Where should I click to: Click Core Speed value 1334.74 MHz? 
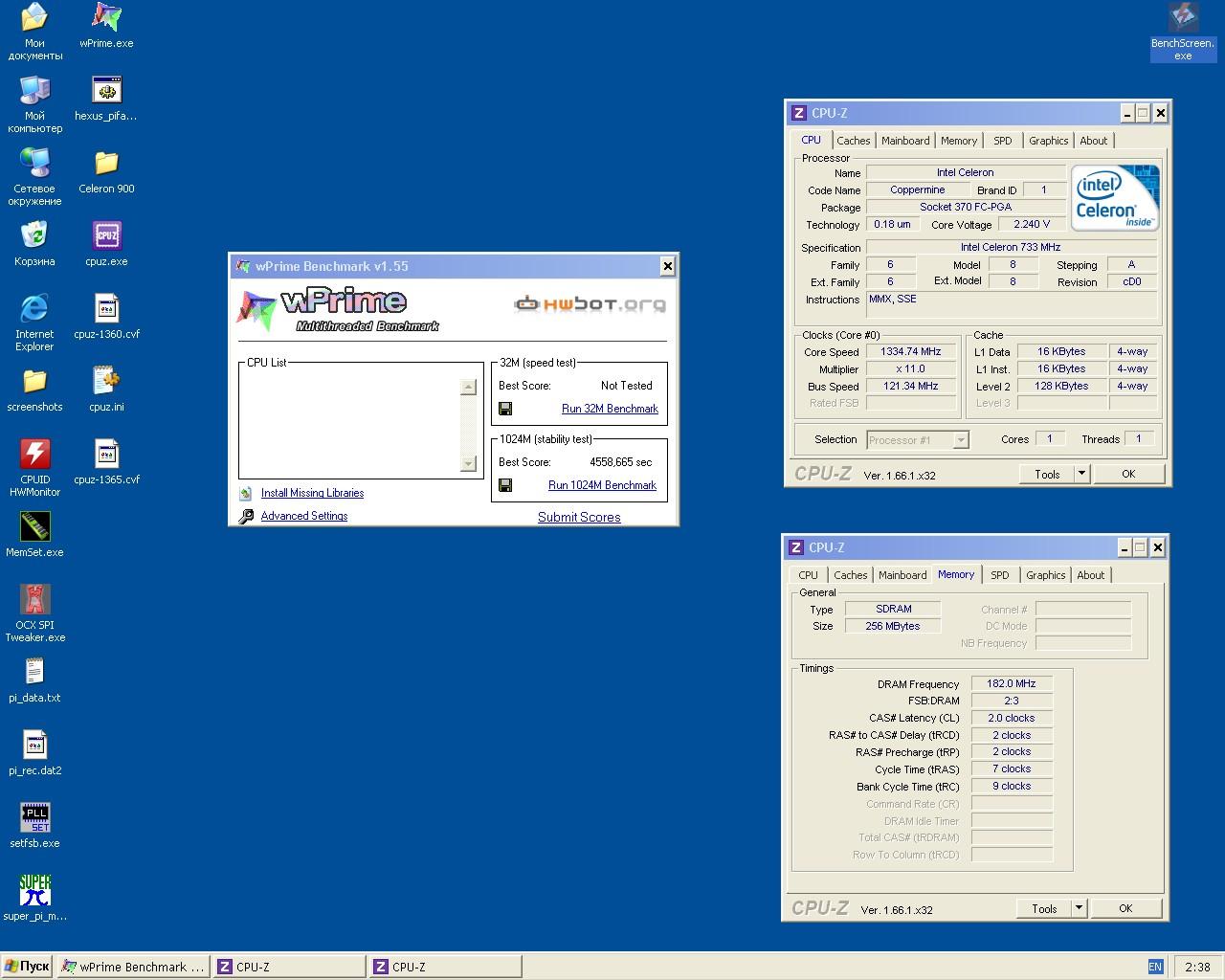click(x=911, y=351)
